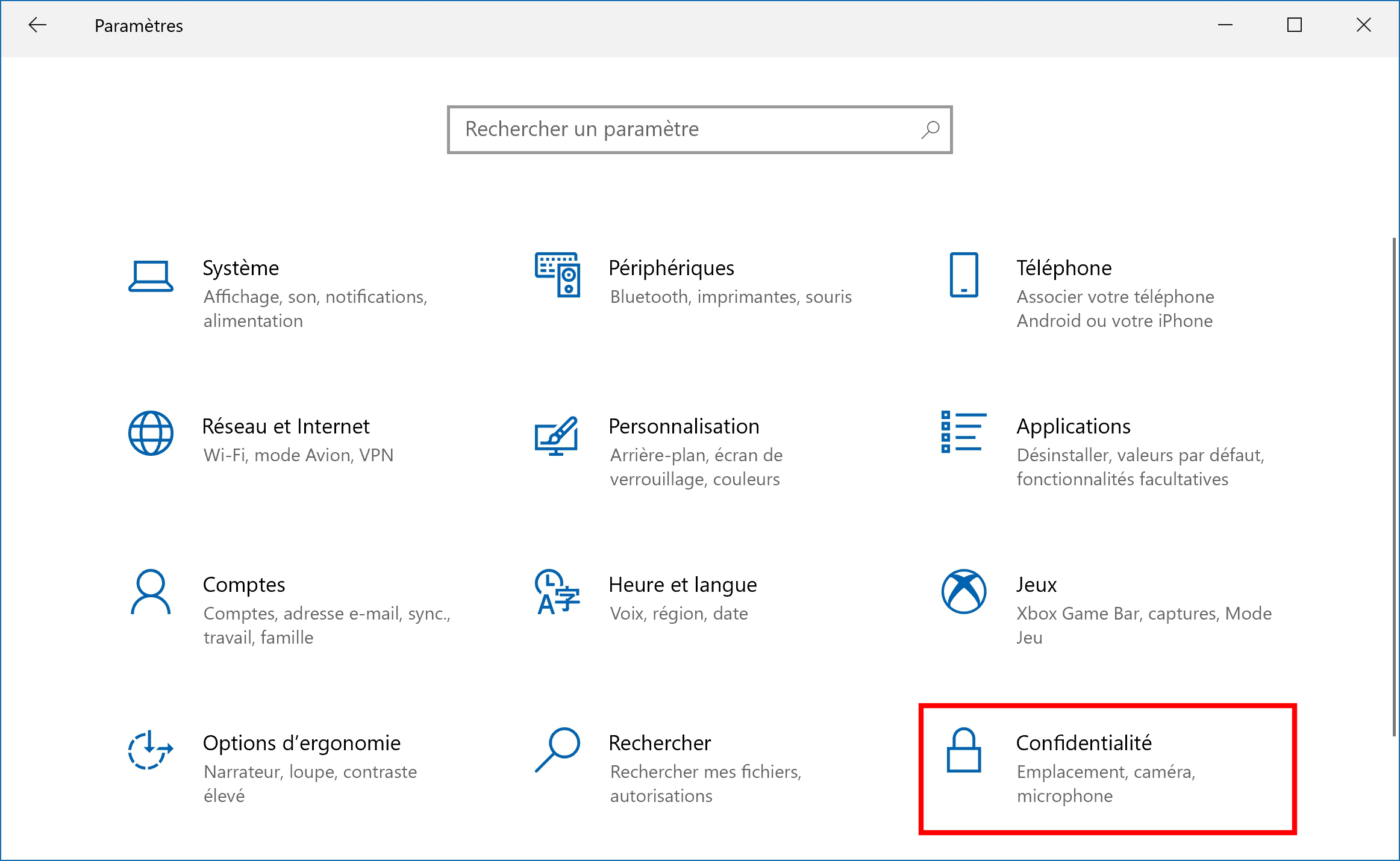Image resolution: width=1400 pixels, height=861 pixels.
Task: Open the Confidentialité heading
Action: click(1084, 743)
